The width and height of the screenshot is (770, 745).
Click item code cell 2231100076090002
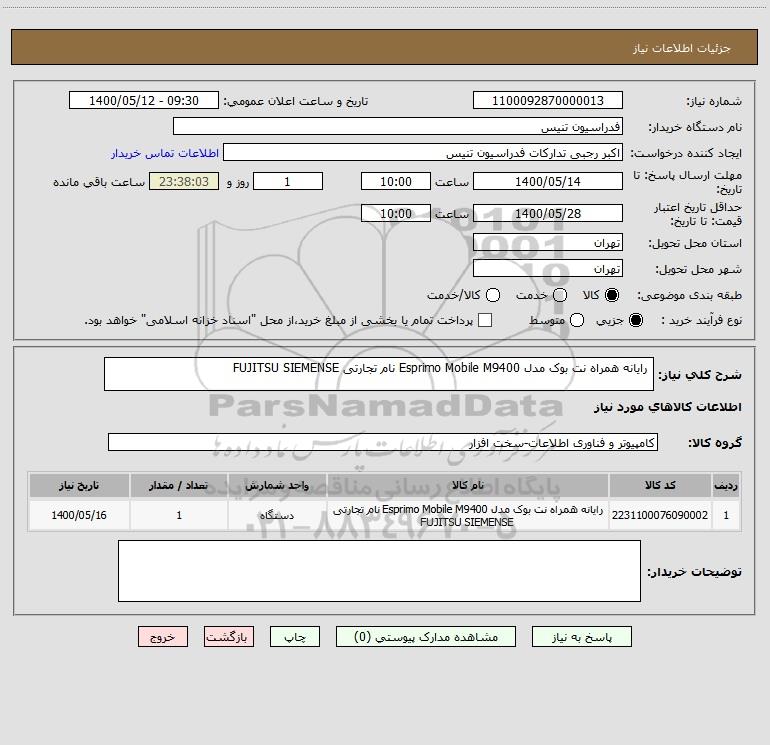pos(660,515)
